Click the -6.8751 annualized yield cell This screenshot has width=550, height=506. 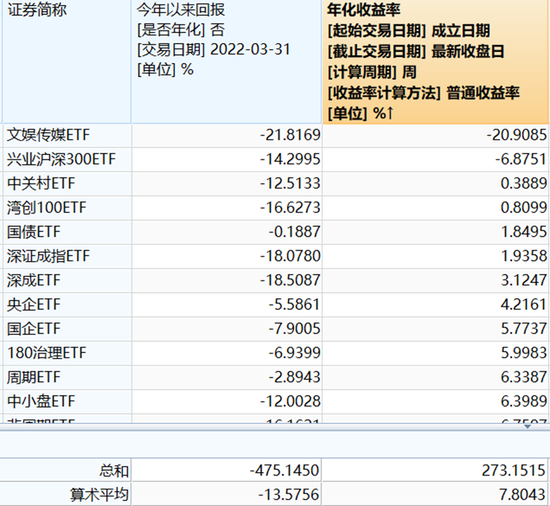pos(435,160)
